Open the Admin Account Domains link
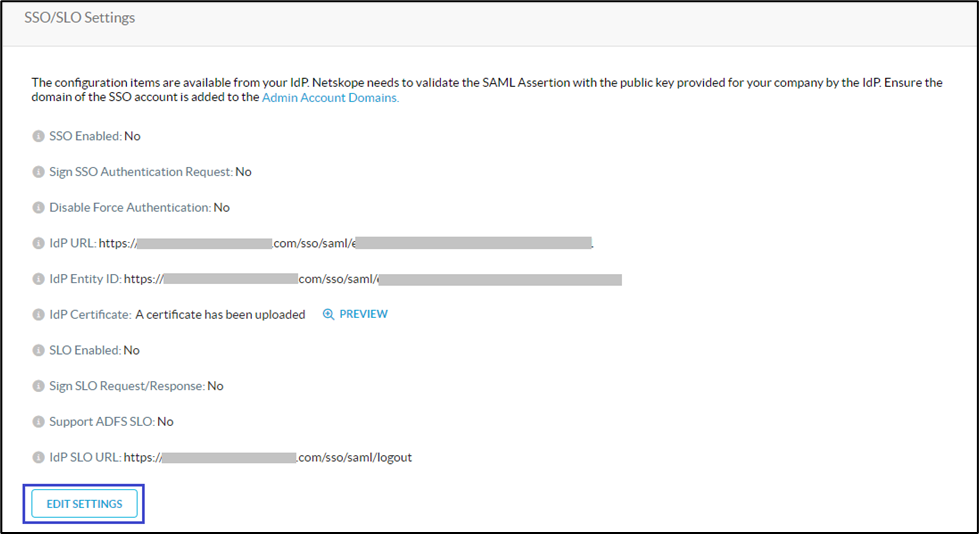Image resolution: width=979 pixels, height=534 pixels. [x=330, y=98]
